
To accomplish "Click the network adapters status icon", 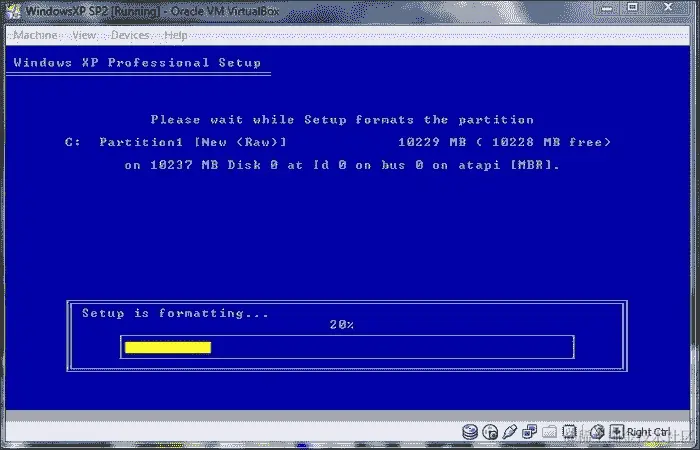I will (x=529, y=432).
